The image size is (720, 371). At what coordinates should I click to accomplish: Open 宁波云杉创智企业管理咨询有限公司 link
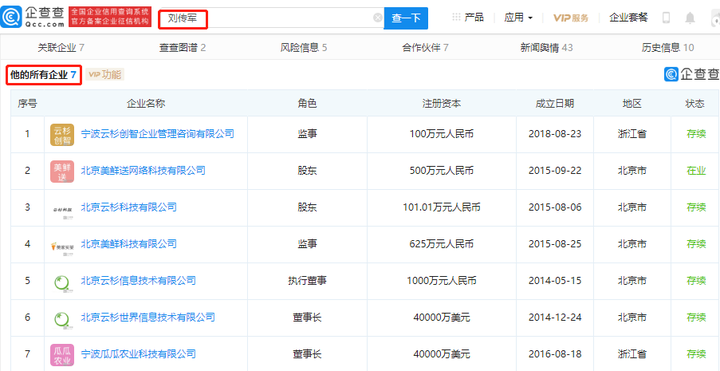(x=158, y=134)
